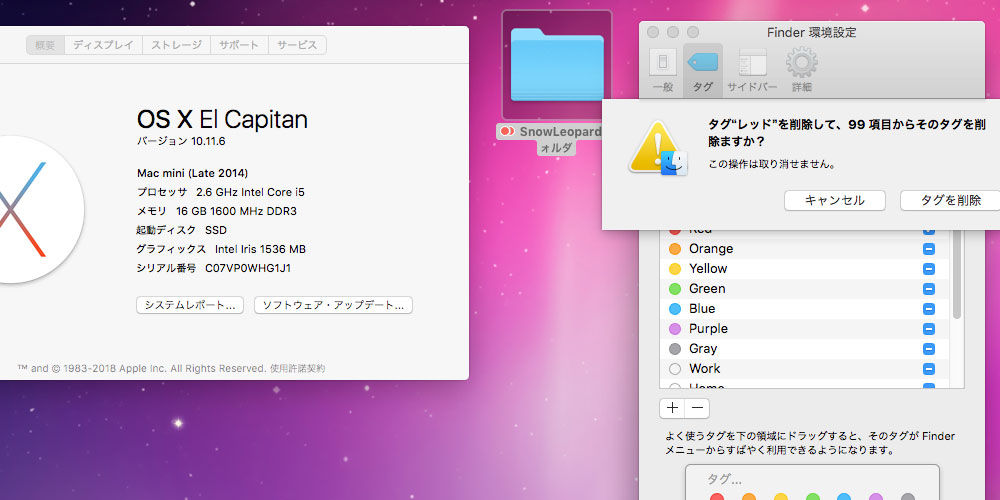Open the 使用許諾契約 link
1000x500 pixels.
[x=297, y=369]
